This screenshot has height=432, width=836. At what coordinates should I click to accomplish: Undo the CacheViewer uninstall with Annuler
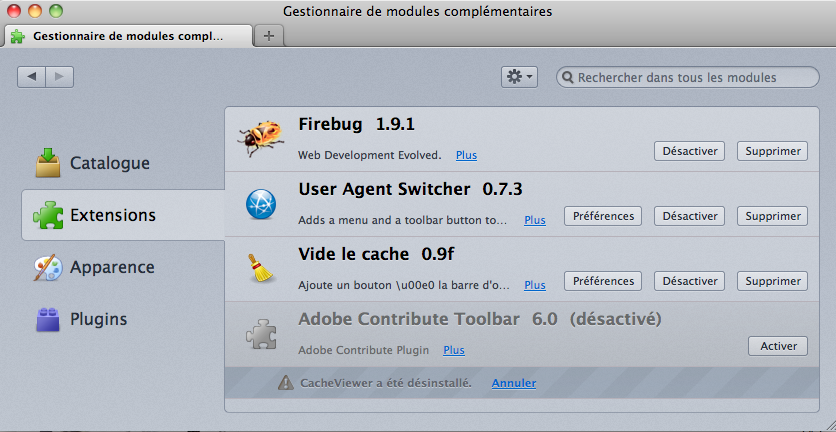click(x=514, y=383)
